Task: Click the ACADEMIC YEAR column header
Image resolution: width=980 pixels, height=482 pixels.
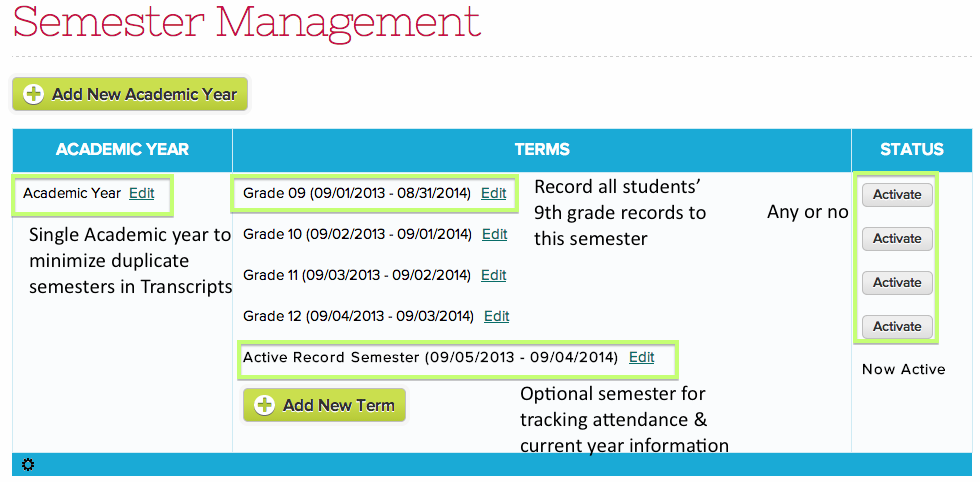Action: [x=122, y=150]
